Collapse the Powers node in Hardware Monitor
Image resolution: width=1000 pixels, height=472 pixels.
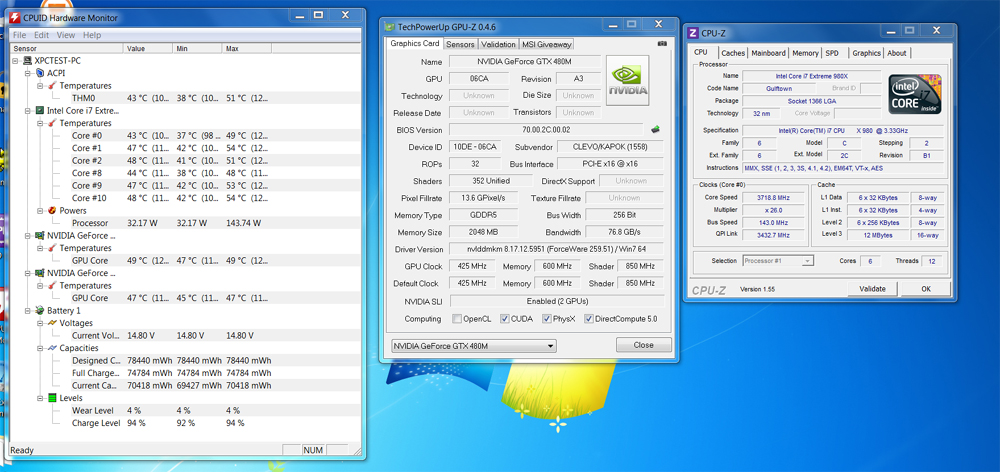[x=40, y=210]
